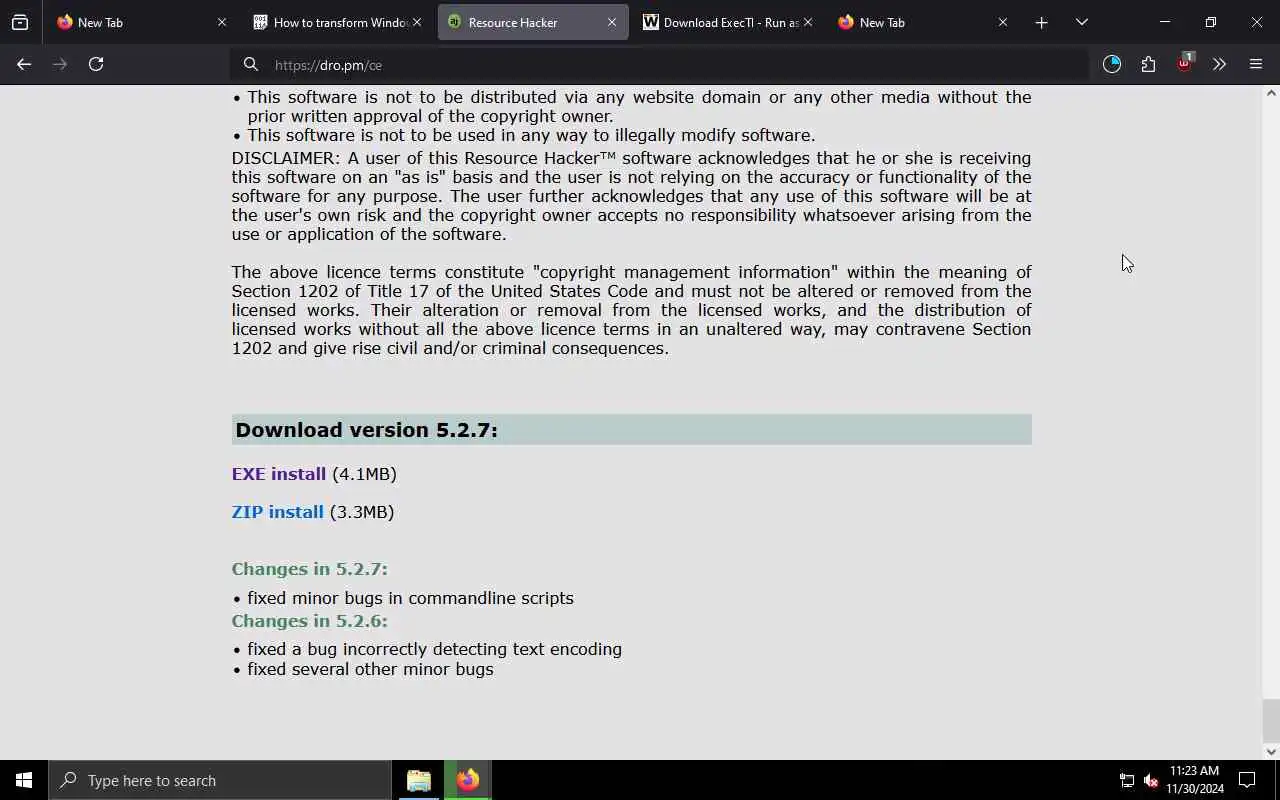Click the scrollbar down arrow
The height and width of the screenshot is (800, 1280).
1271,751
